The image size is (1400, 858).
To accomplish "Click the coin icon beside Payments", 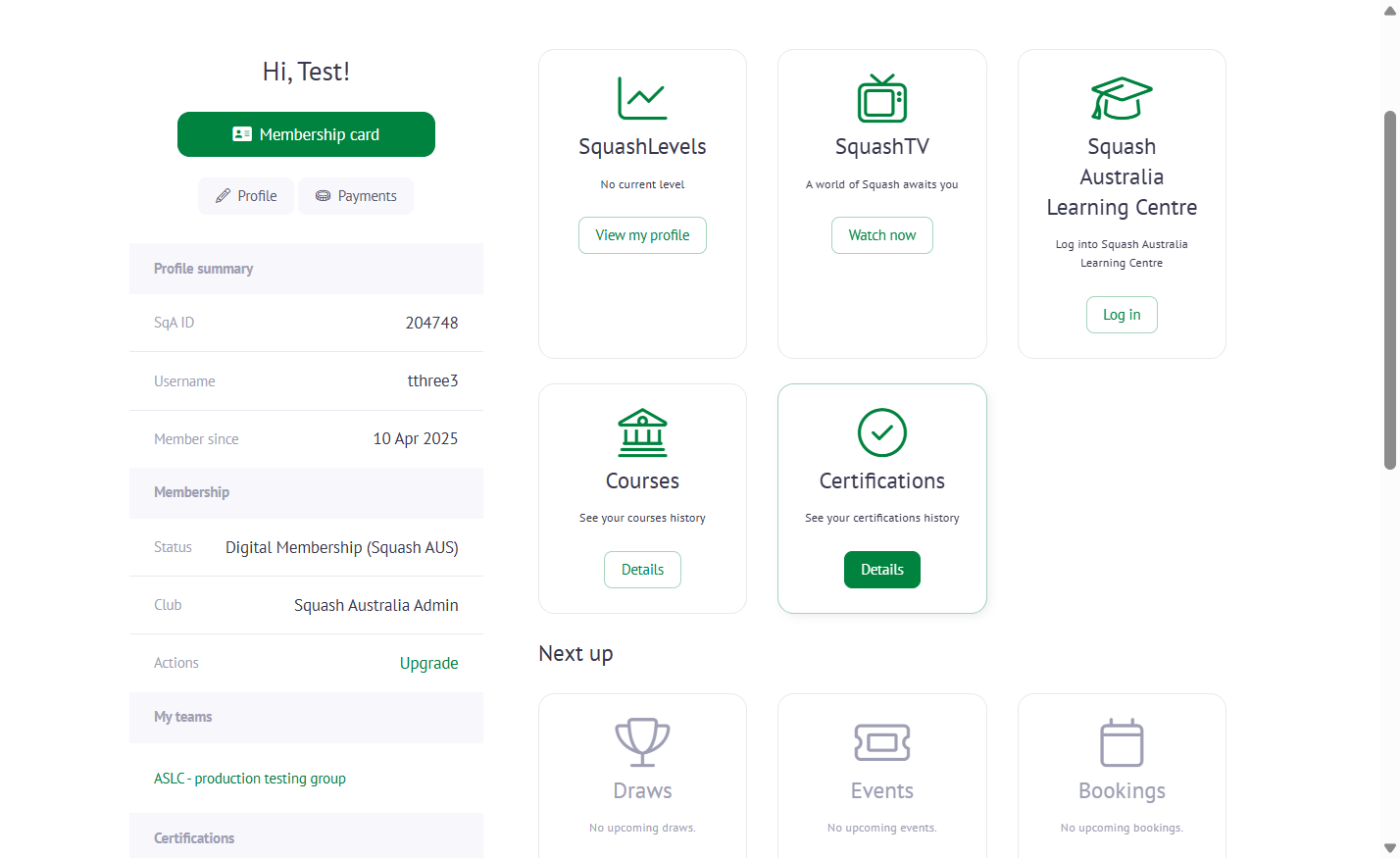I will pyautogui.click(x=323, y=196).
